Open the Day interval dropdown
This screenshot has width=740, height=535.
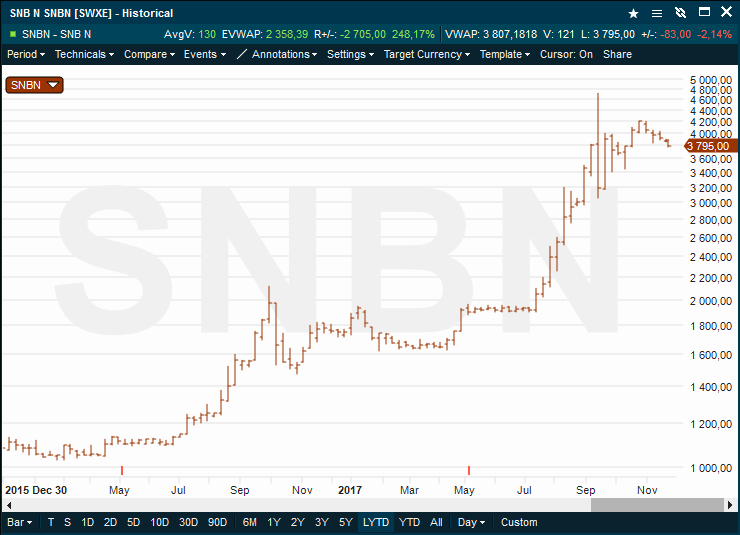click(471, 522)
